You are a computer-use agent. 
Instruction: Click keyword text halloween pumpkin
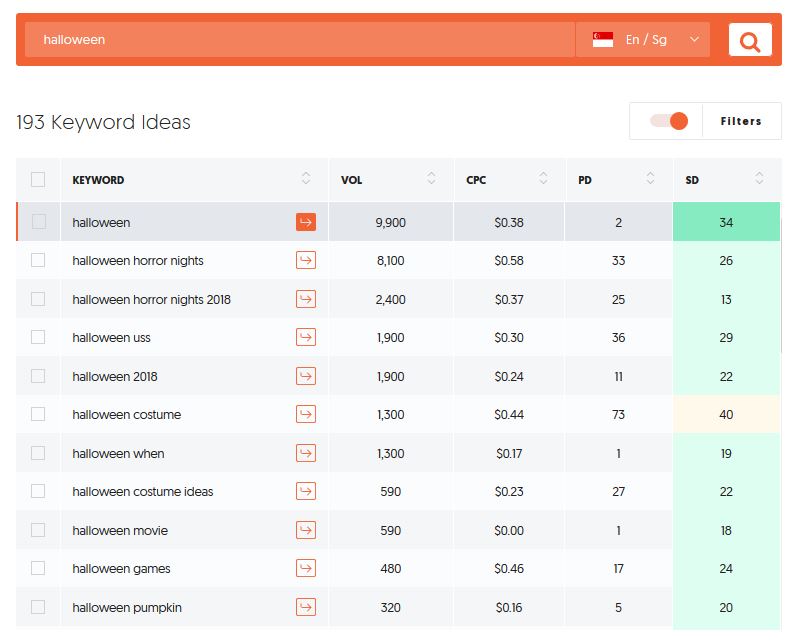(127, 607)
